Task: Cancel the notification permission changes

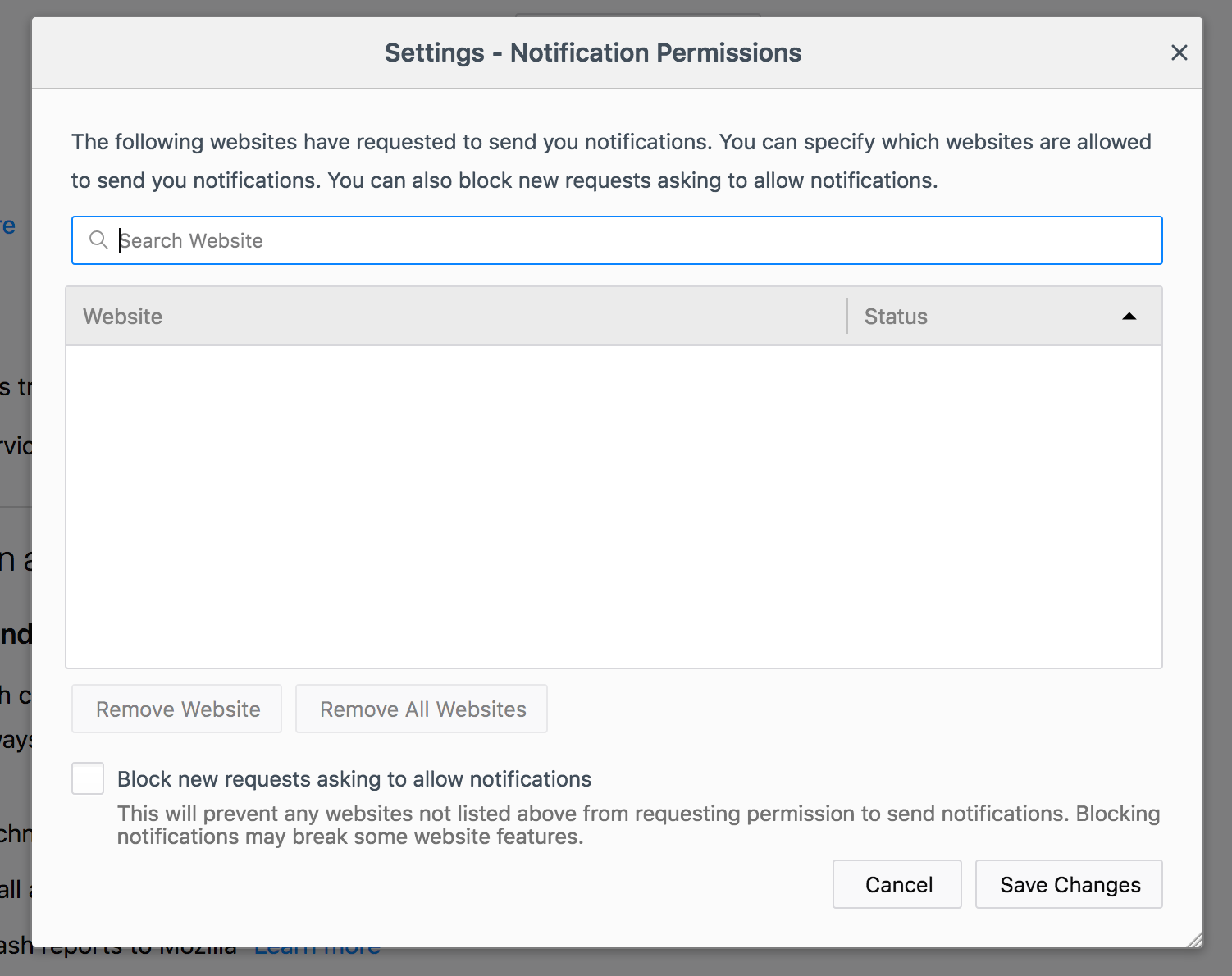Action: 897,884
